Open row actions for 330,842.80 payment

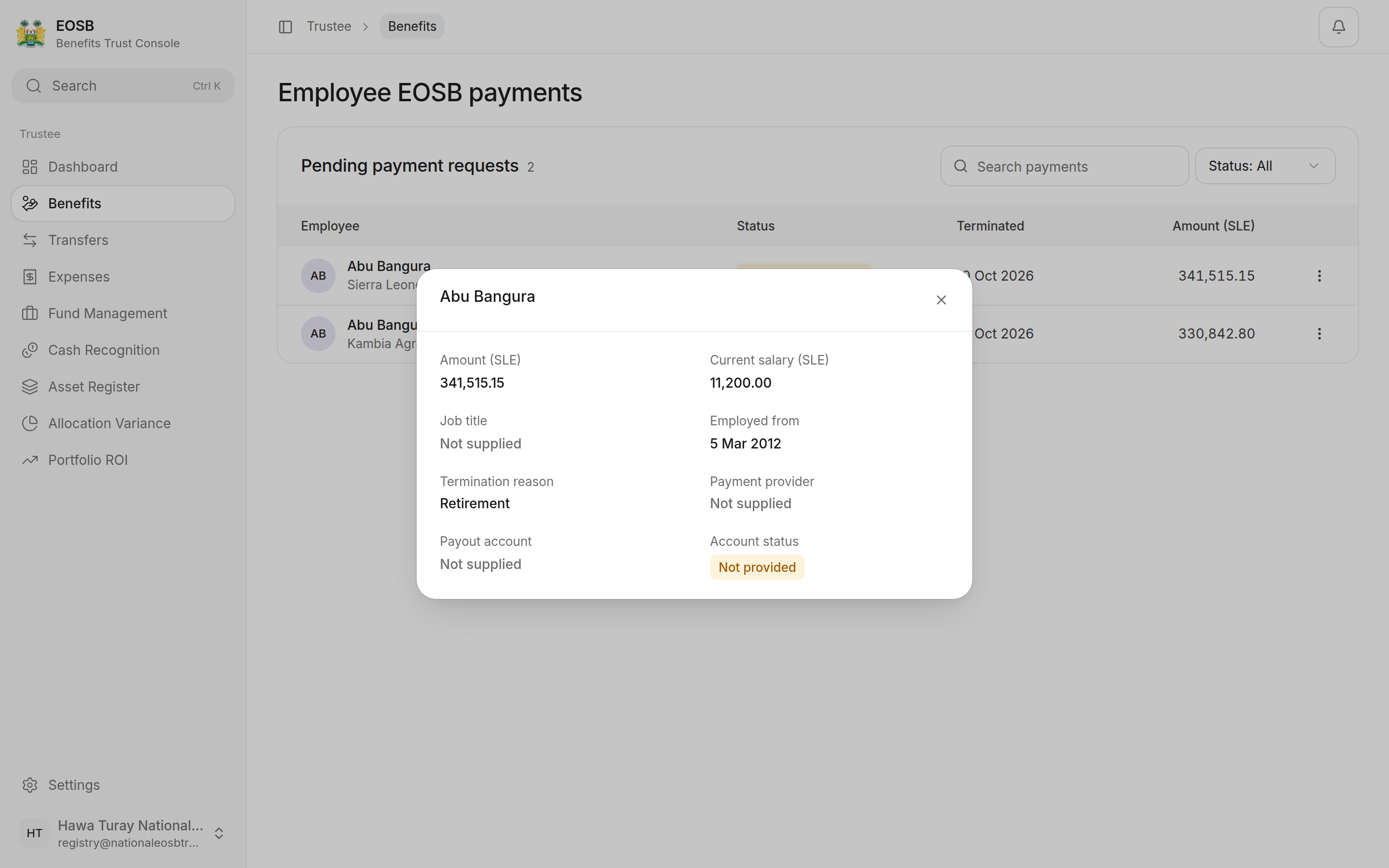click(1319, 334)
